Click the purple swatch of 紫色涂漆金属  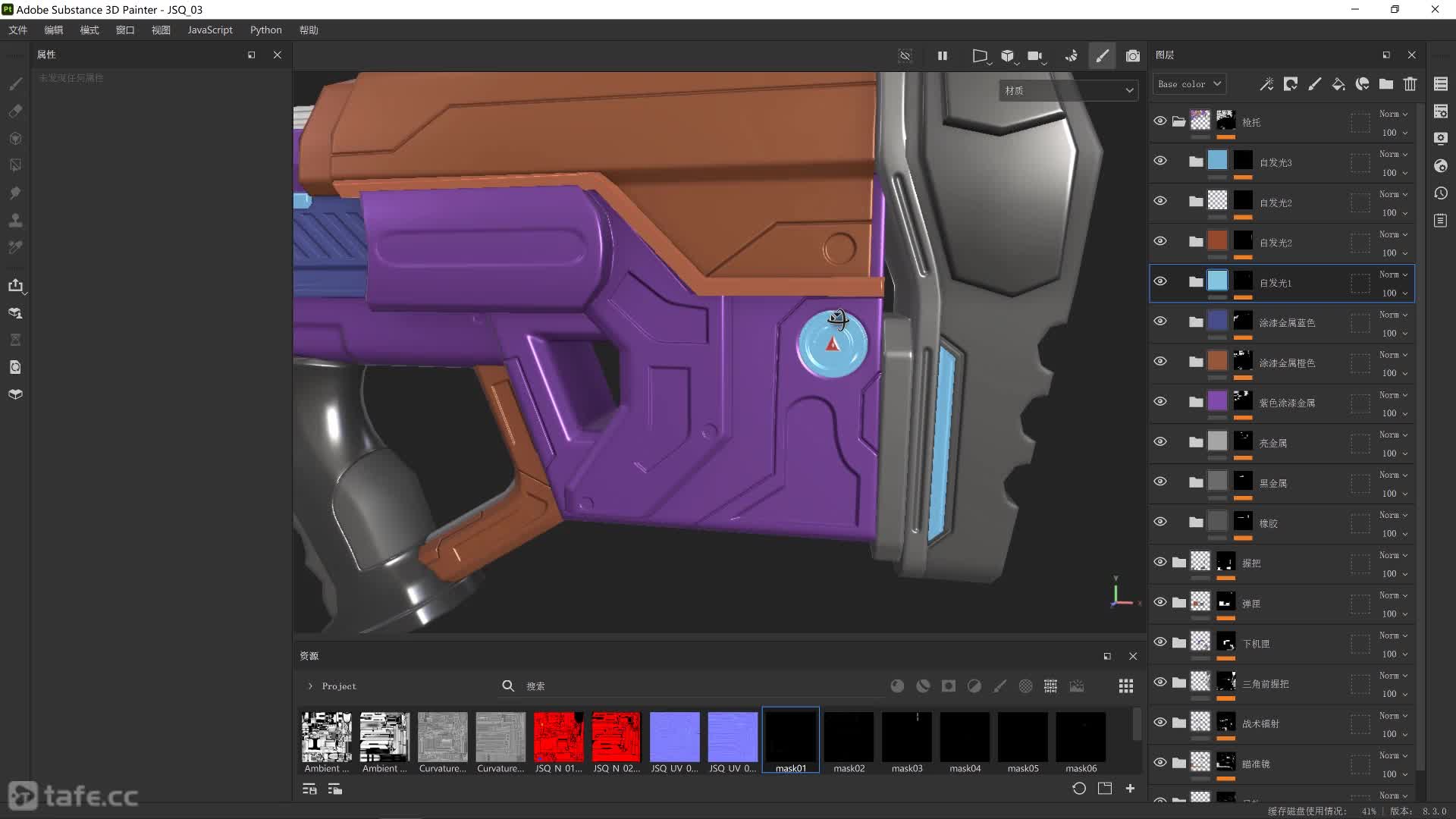click(1217, 400)
